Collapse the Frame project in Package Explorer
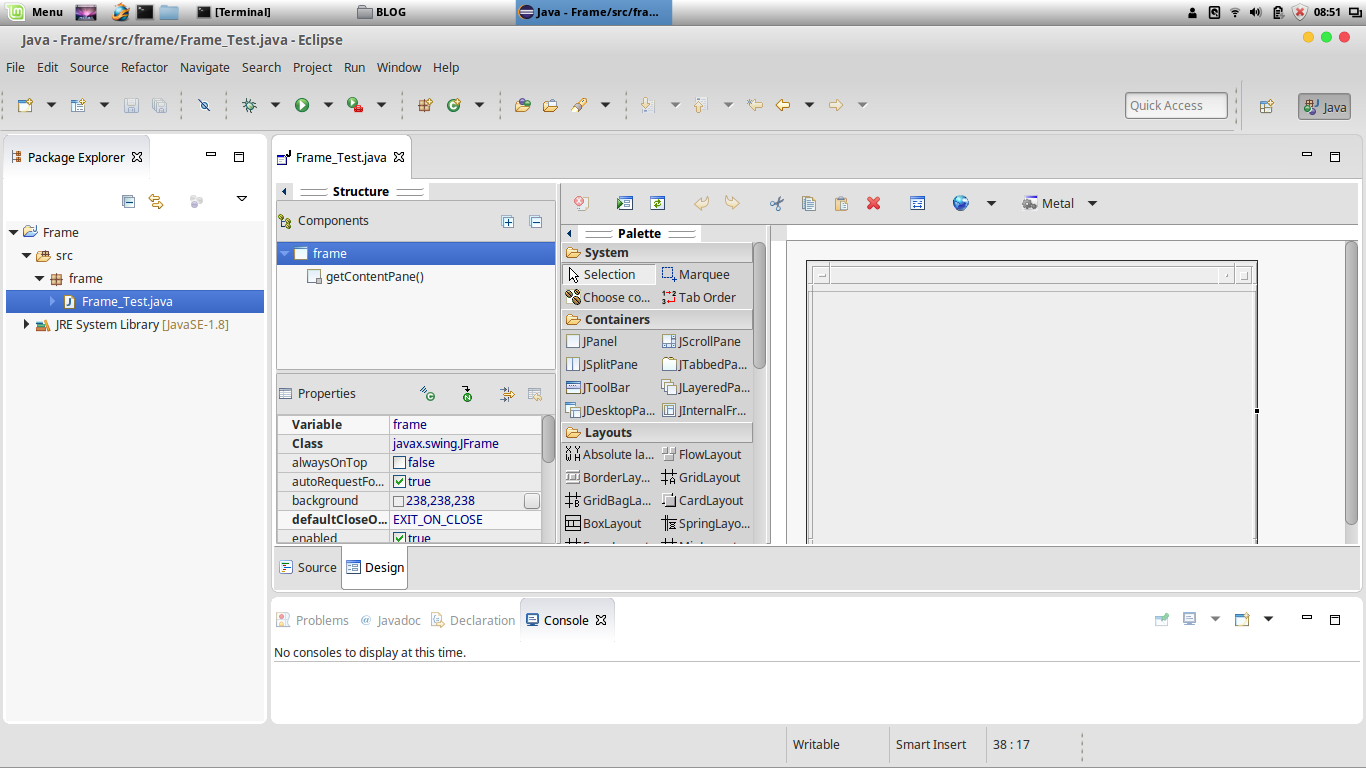 [x=13, y=231]
